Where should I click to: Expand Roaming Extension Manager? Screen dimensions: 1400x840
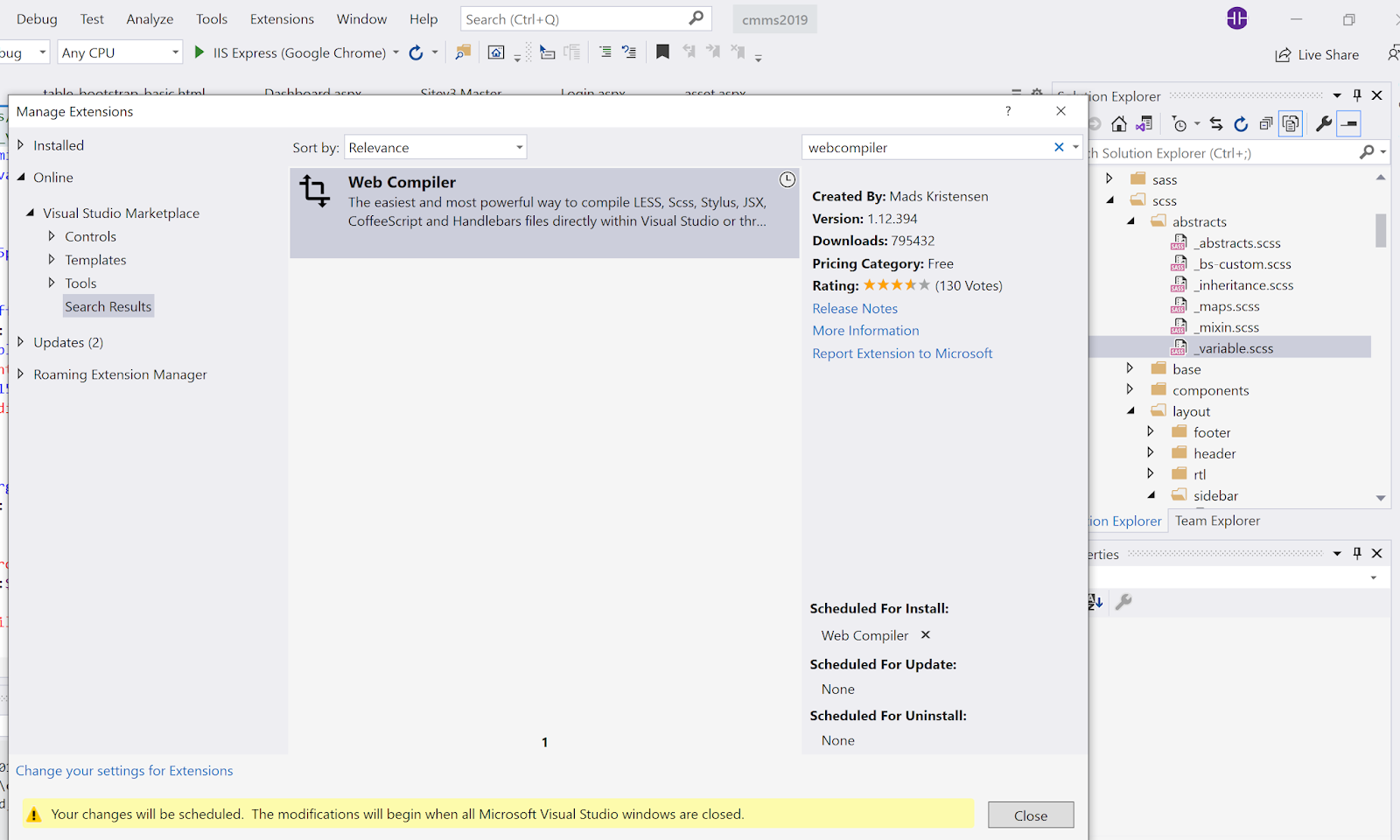point(21,374)
